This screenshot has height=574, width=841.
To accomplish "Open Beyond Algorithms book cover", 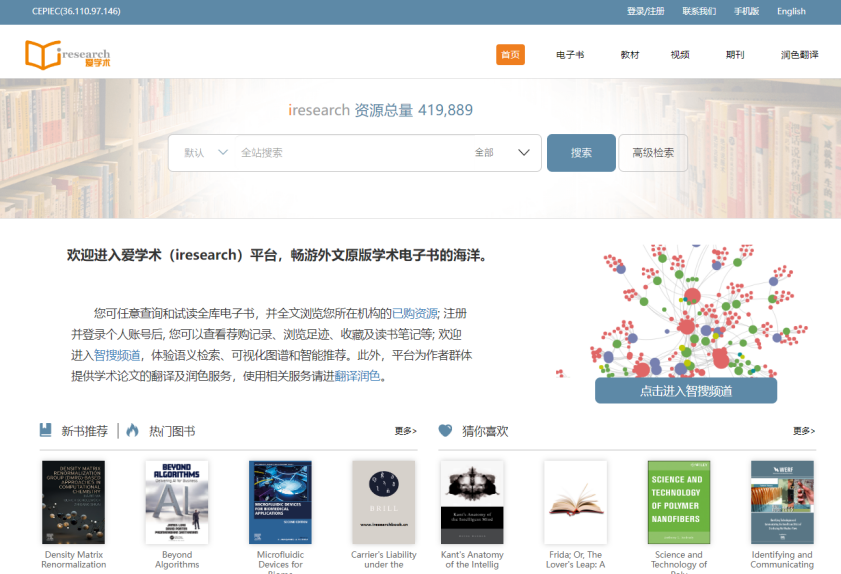I will coord(177,502).
